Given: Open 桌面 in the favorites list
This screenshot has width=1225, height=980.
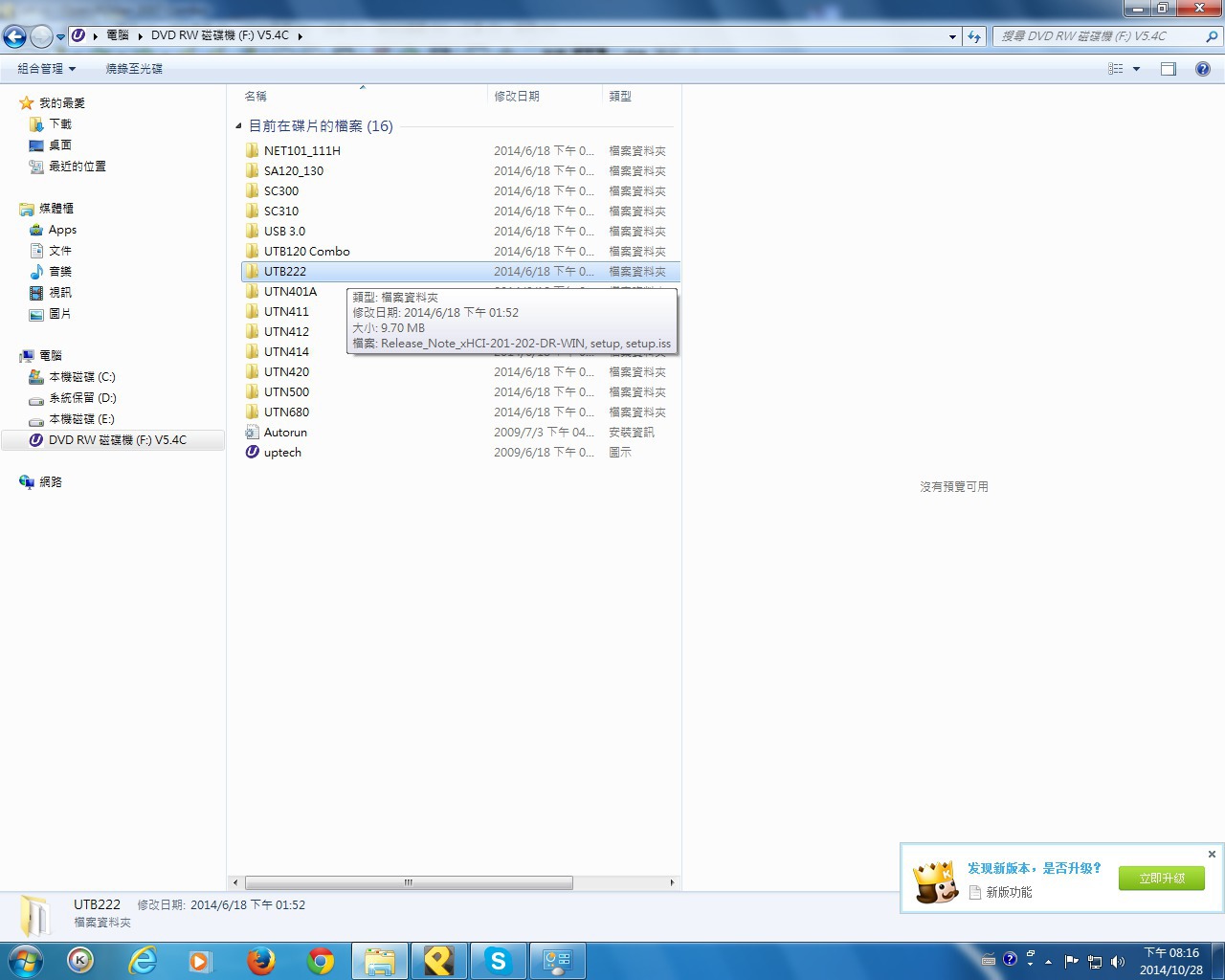Looking at the screenshot, I should coord(60,145).
